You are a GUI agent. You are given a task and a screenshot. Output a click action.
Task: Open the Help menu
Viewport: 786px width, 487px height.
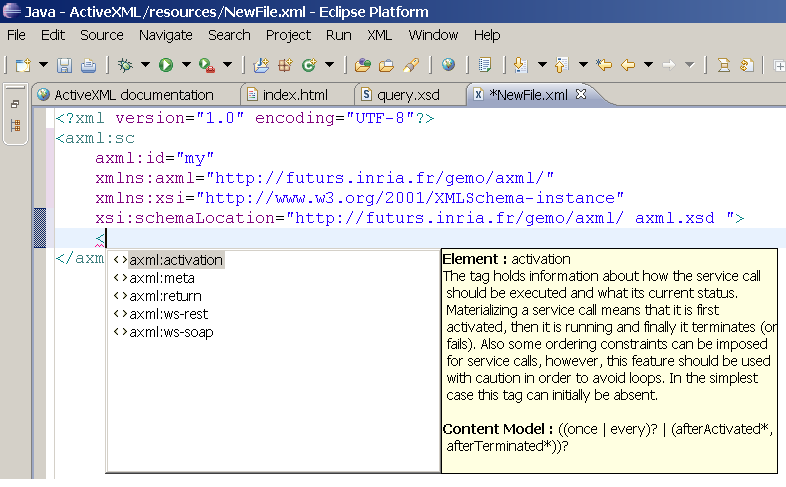pos(487,35)
